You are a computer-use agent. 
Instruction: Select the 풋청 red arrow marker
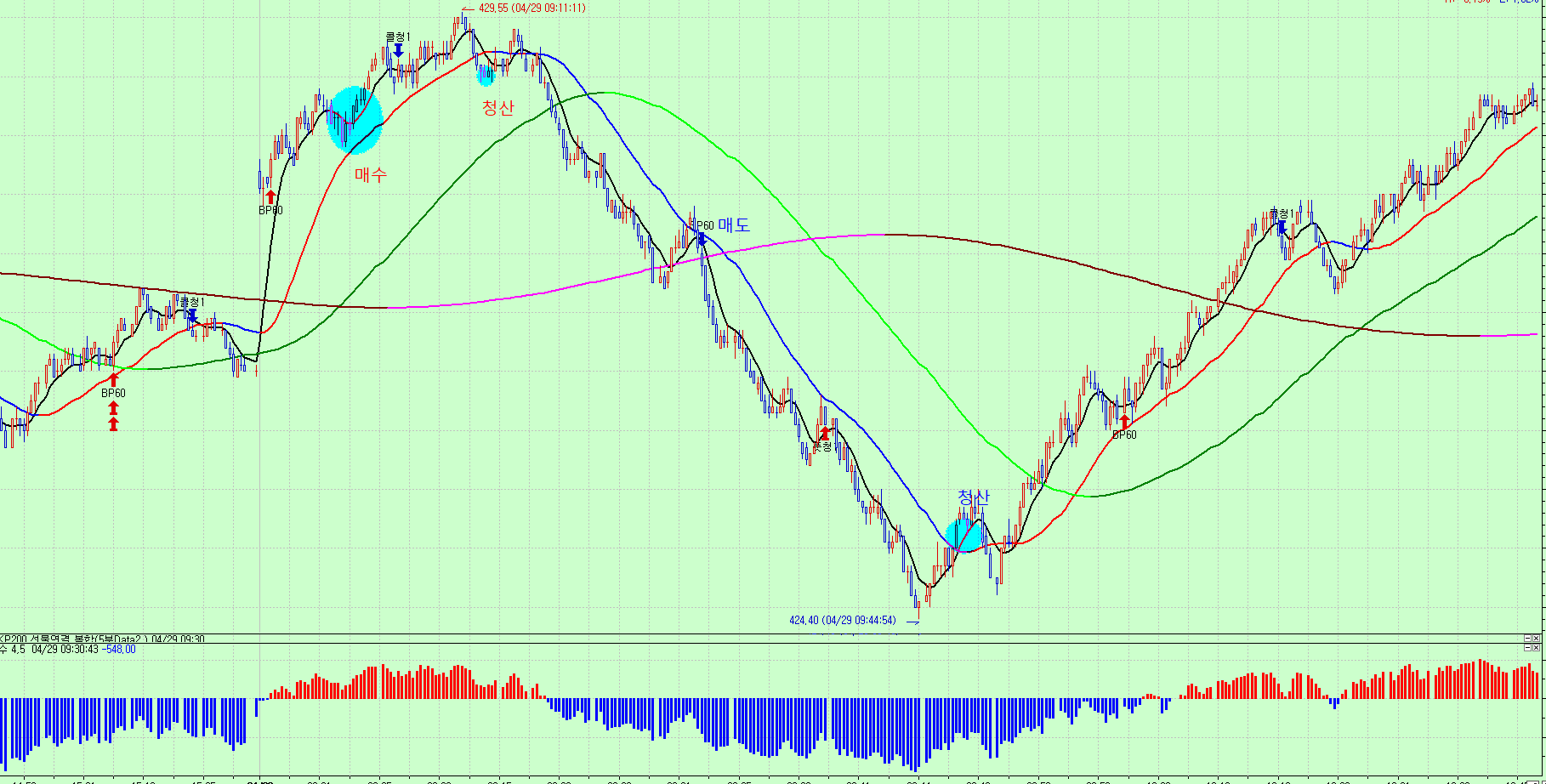pos(823,434)
